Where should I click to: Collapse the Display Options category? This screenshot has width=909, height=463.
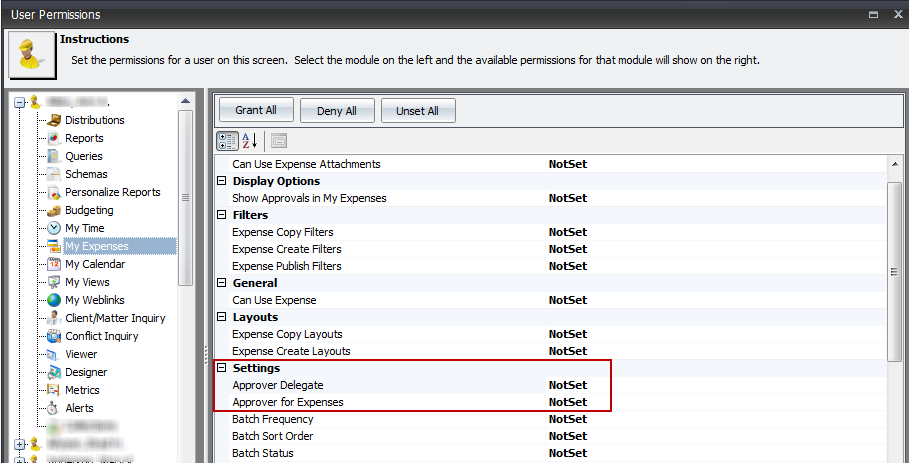pyautogui.click(x=222, y=181)
